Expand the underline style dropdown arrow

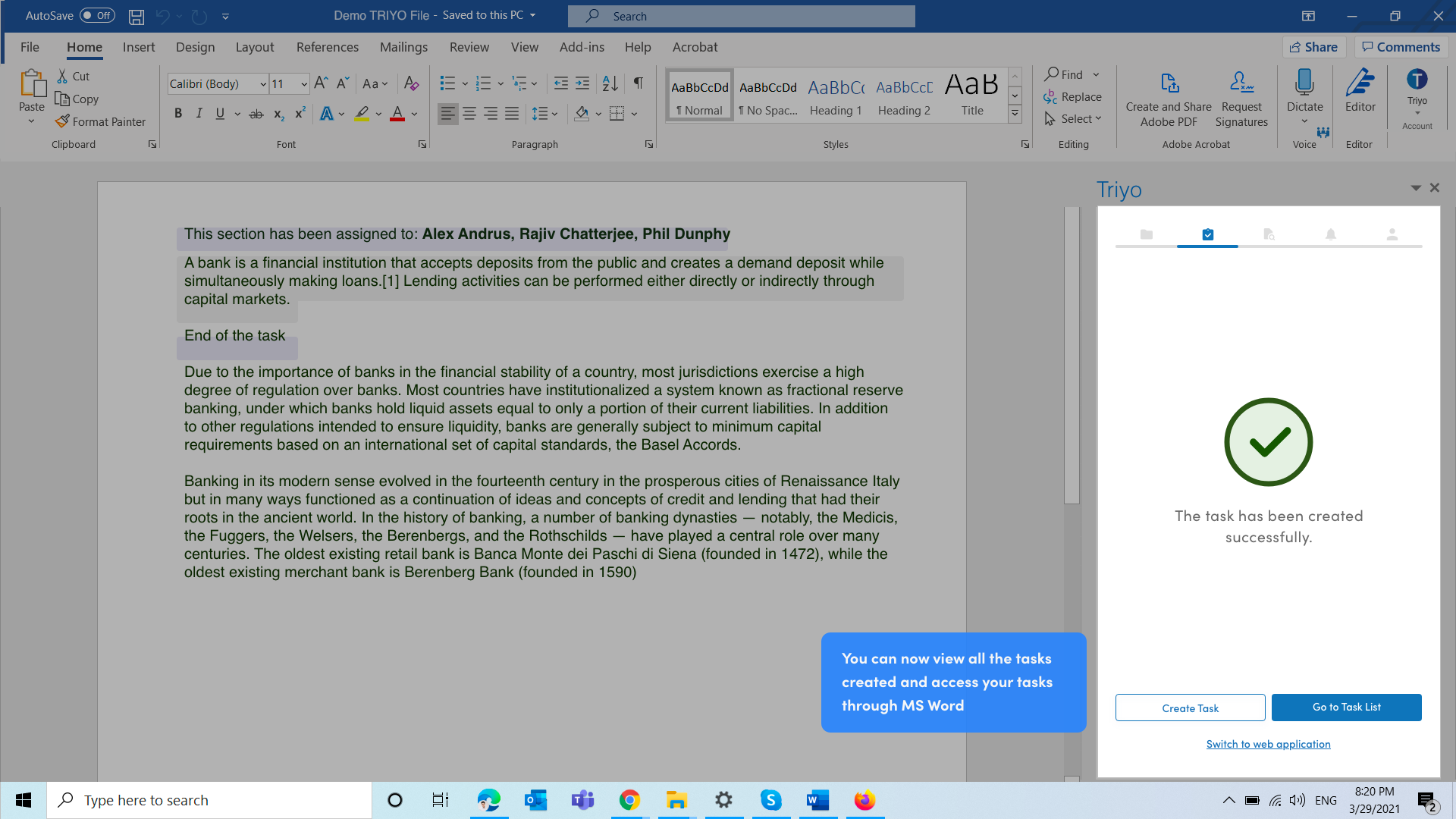coord(237,115)
